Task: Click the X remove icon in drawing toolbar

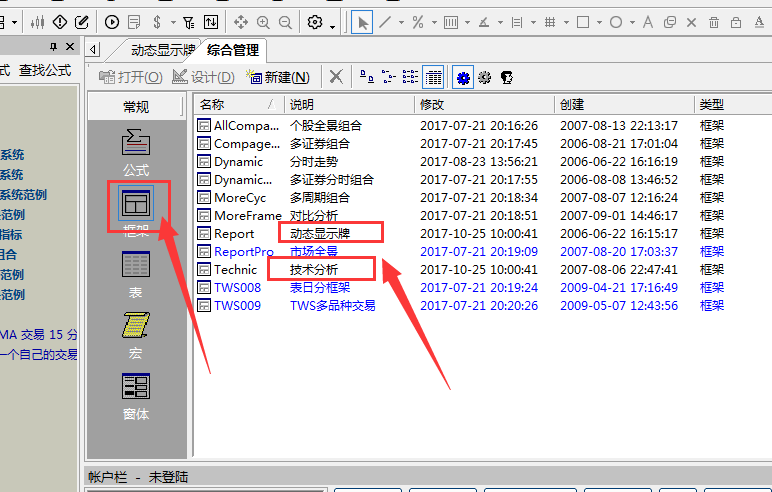Action: [x=691, y=22]
